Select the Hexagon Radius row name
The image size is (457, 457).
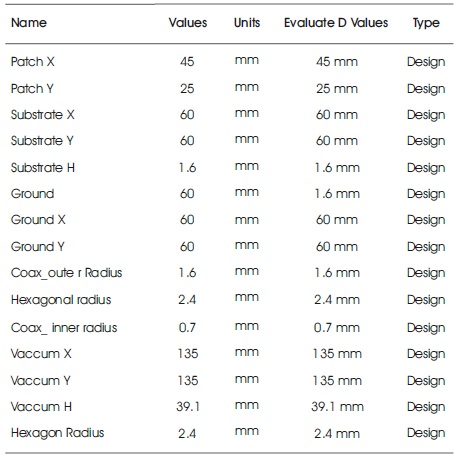pyautogui.click(x=58, y=433)
